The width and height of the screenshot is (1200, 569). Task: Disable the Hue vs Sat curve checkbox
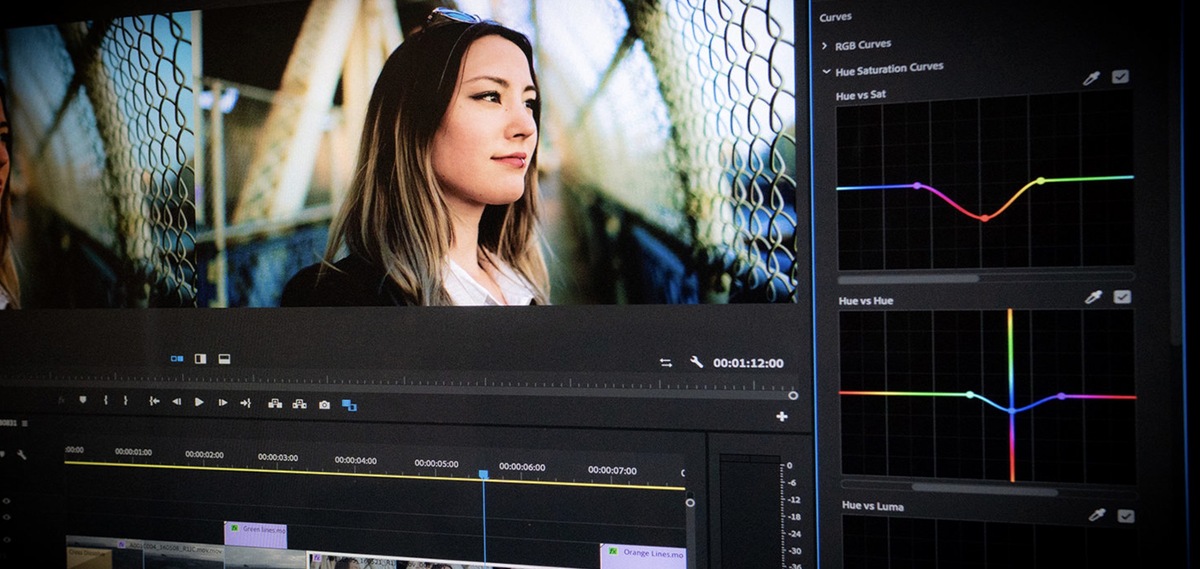point(1121,77)
